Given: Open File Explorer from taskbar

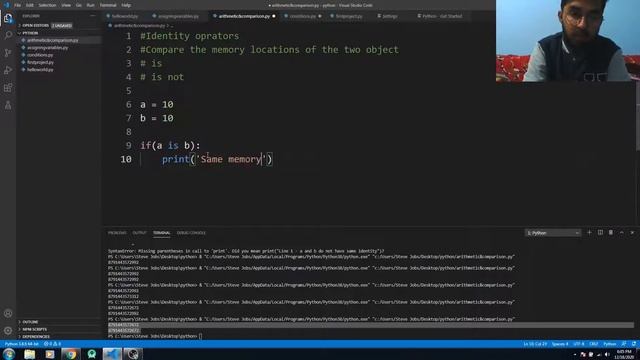Looking at the screenshot, I should (x=29, y=354).
